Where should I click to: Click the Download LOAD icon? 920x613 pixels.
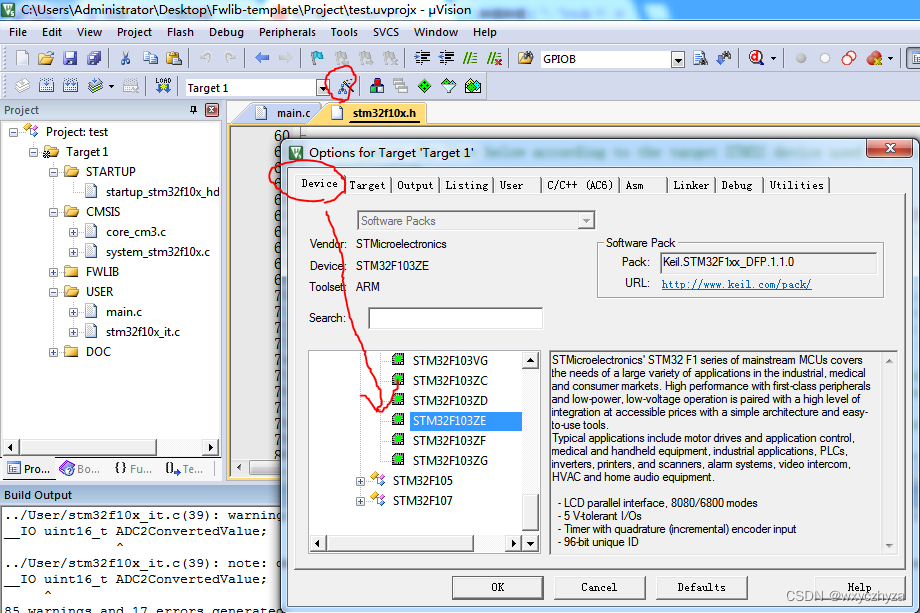click(163, 86)
